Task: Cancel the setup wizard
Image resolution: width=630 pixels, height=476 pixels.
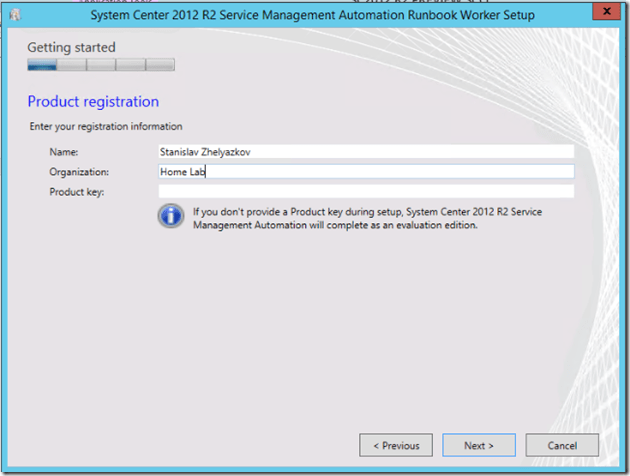Action: (x=563, y=445)
